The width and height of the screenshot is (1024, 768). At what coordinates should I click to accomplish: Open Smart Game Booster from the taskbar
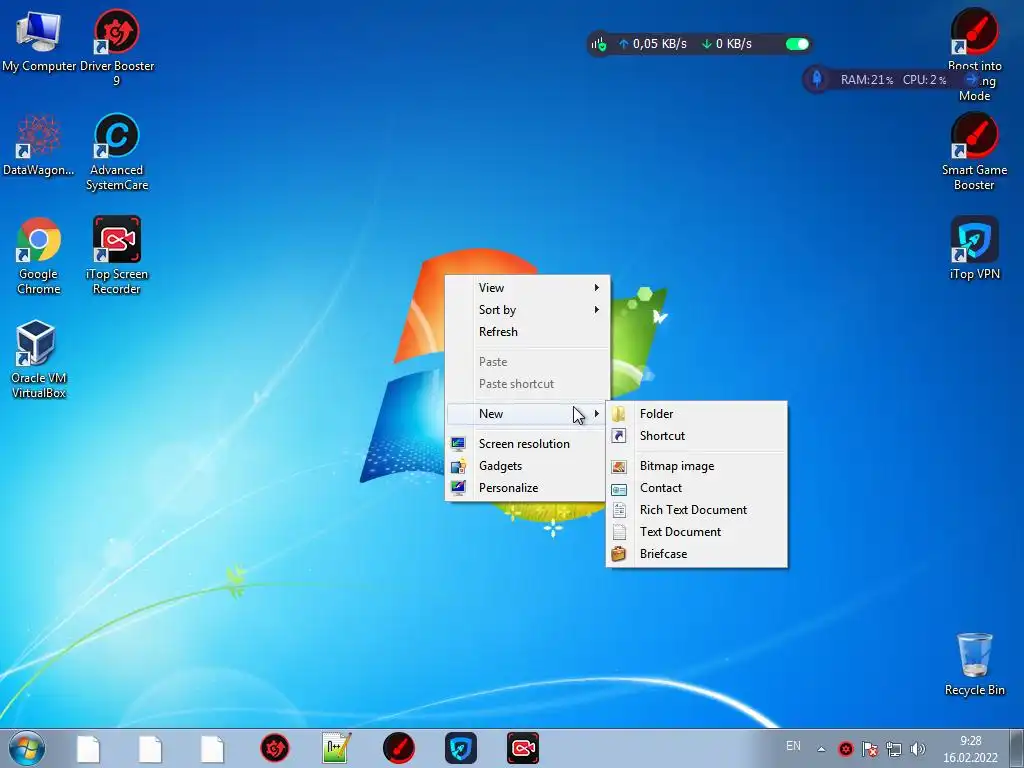coord(398,748)
